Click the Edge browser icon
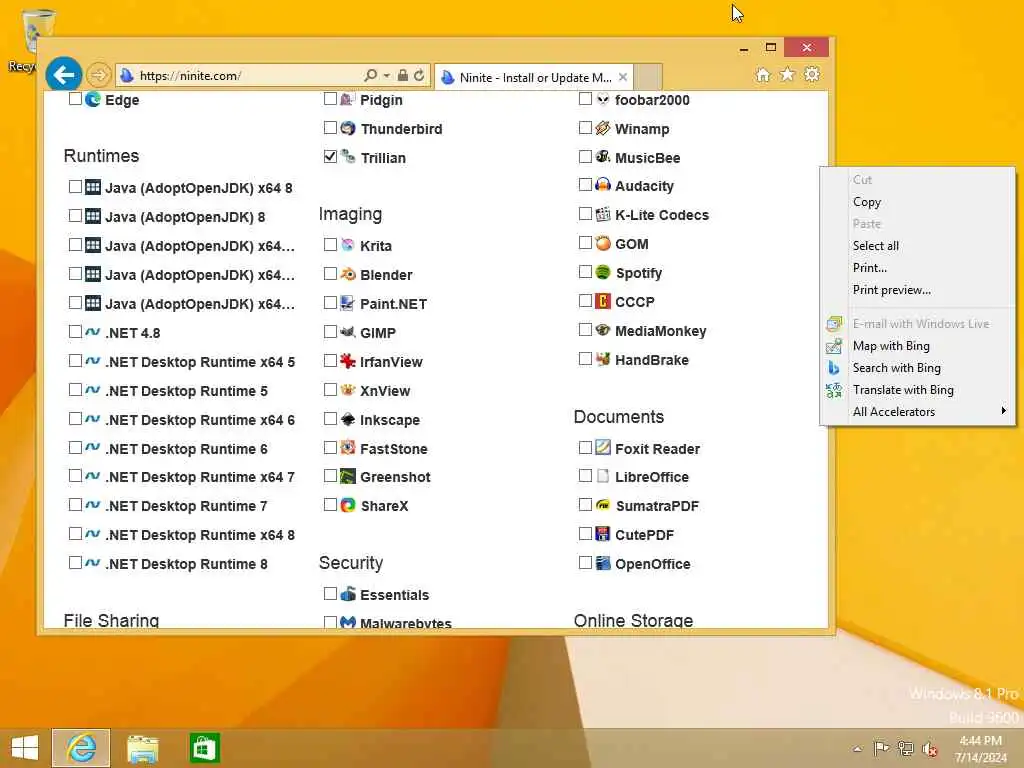The height and width of the screenshot is (768, 1024). click(93, 99)
